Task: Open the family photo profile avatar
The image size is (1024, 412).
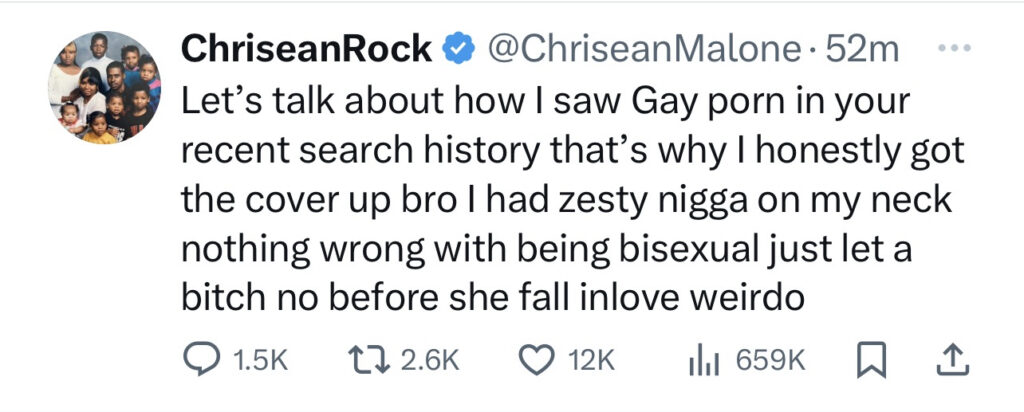Action: pyautogui.click(x=104, y=86)
